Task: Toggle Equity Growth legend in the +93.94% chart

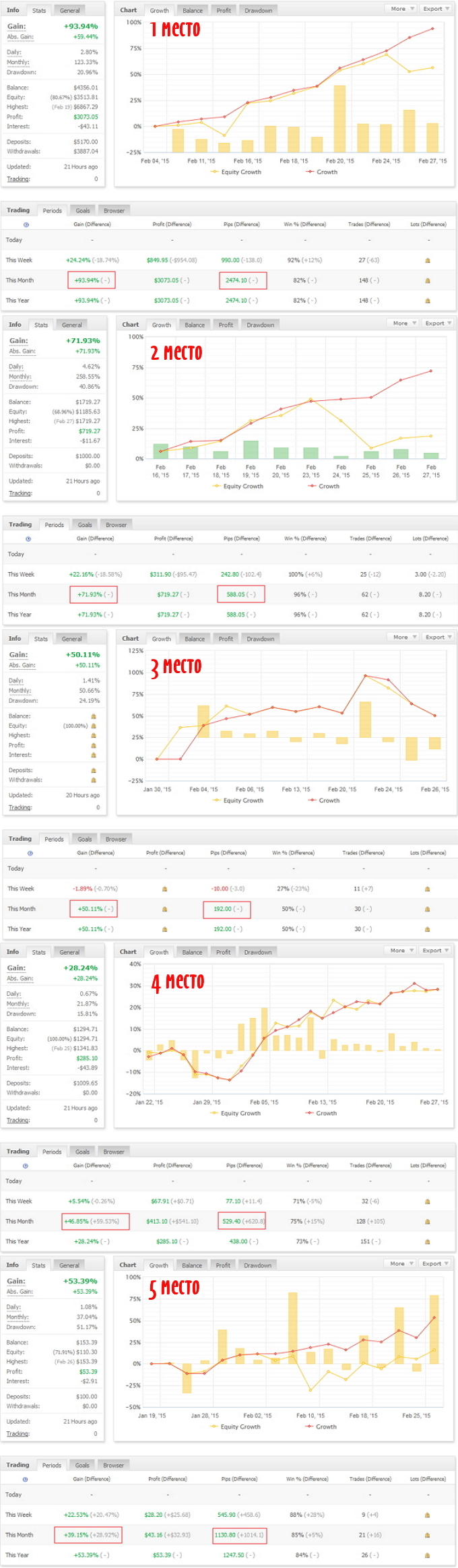Action: (236, 172)
